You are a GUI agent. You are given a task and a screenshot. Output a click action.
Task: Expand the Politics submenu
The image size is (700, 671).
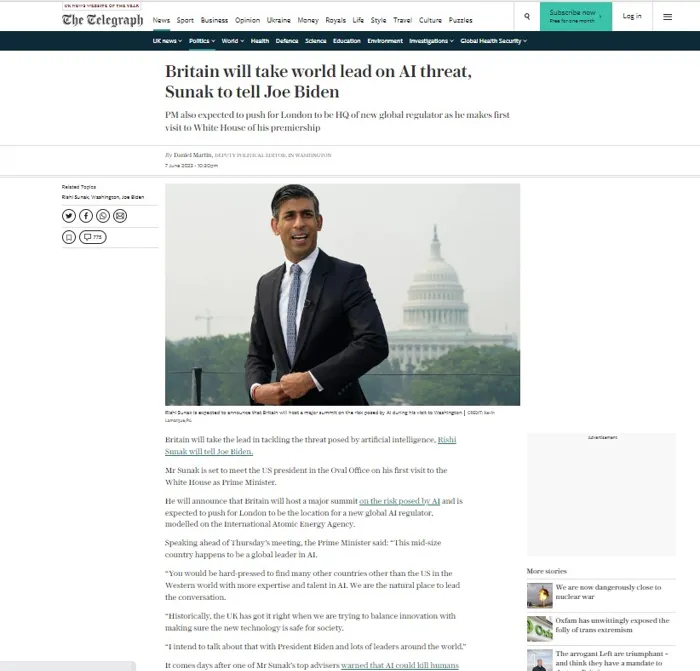[202, 41]
